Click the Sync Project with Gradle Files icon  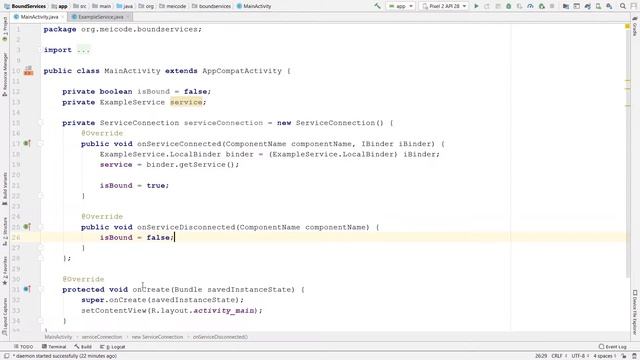click(587, 6)
